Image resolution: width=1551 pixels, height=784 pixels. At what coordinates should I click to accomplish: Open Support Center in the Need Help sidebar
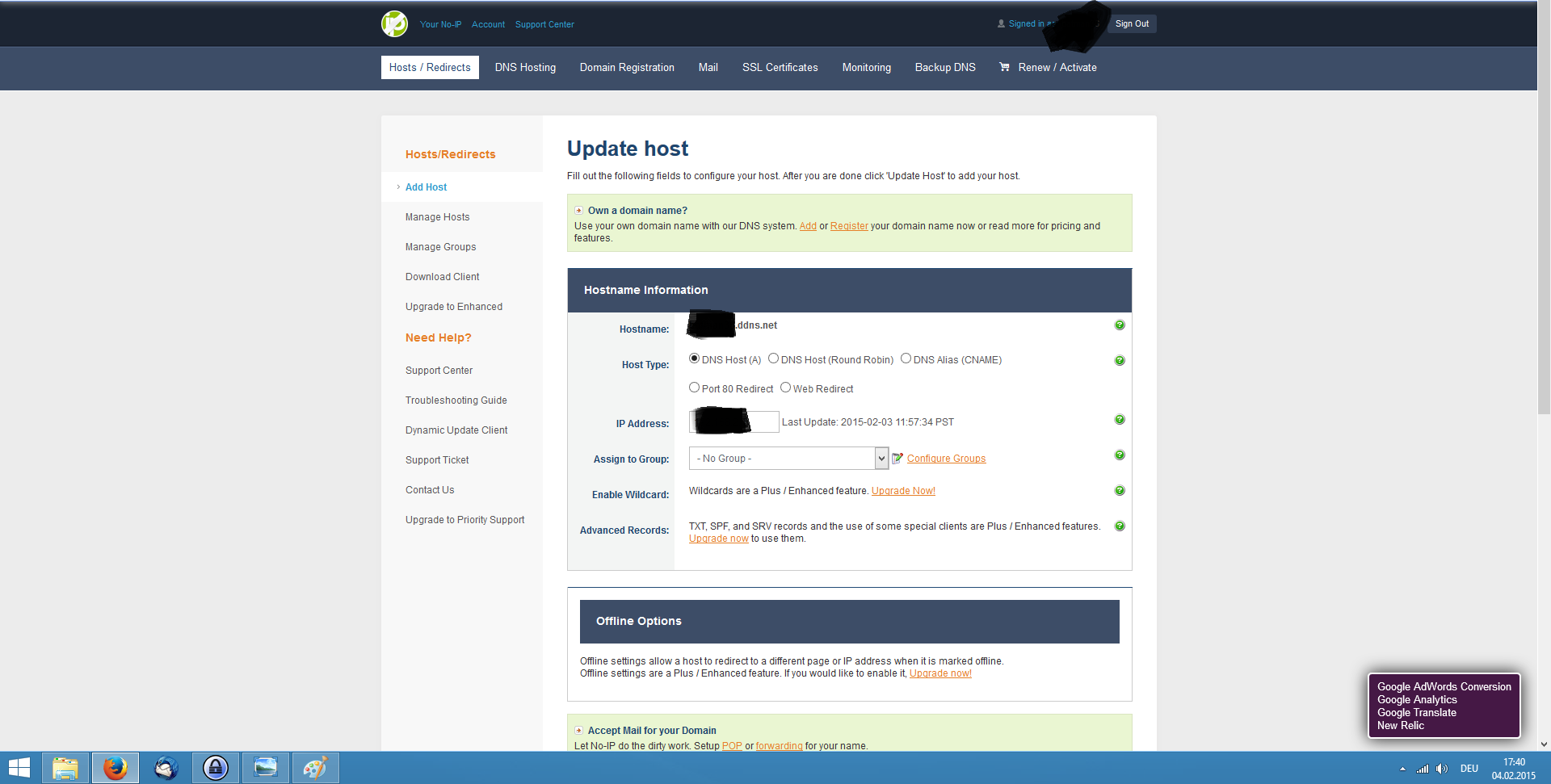[x=439, y=371]
